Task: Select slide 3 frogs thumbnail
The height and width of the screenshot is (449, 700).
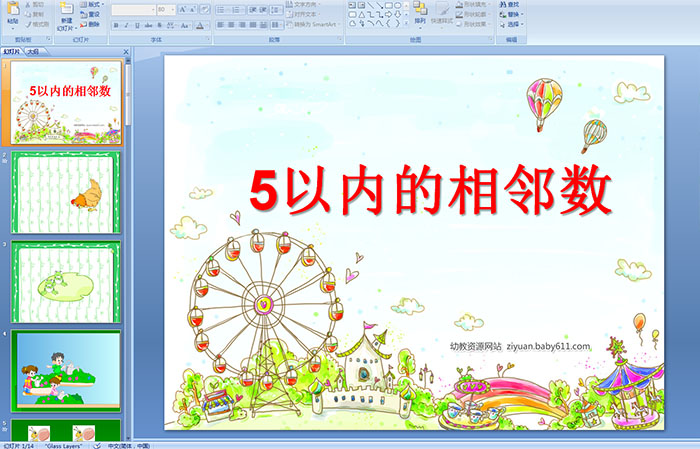Action: (66, 282)
